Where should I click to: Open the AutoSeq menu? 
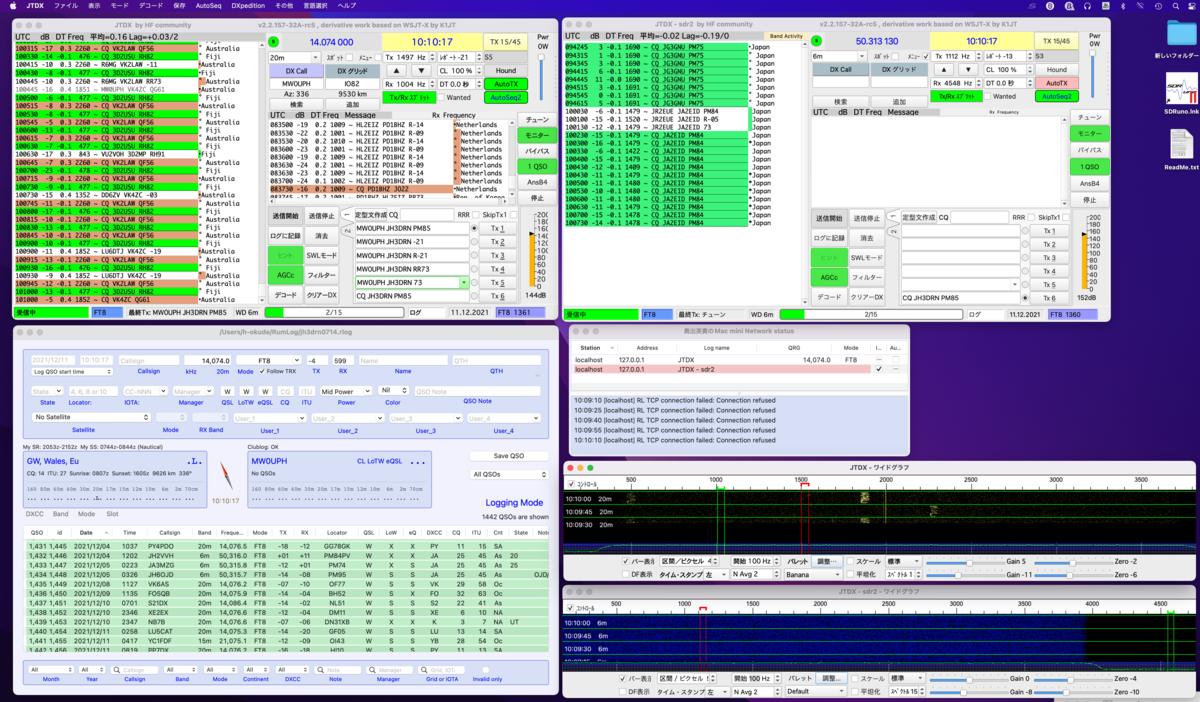[x=209, y=6]
